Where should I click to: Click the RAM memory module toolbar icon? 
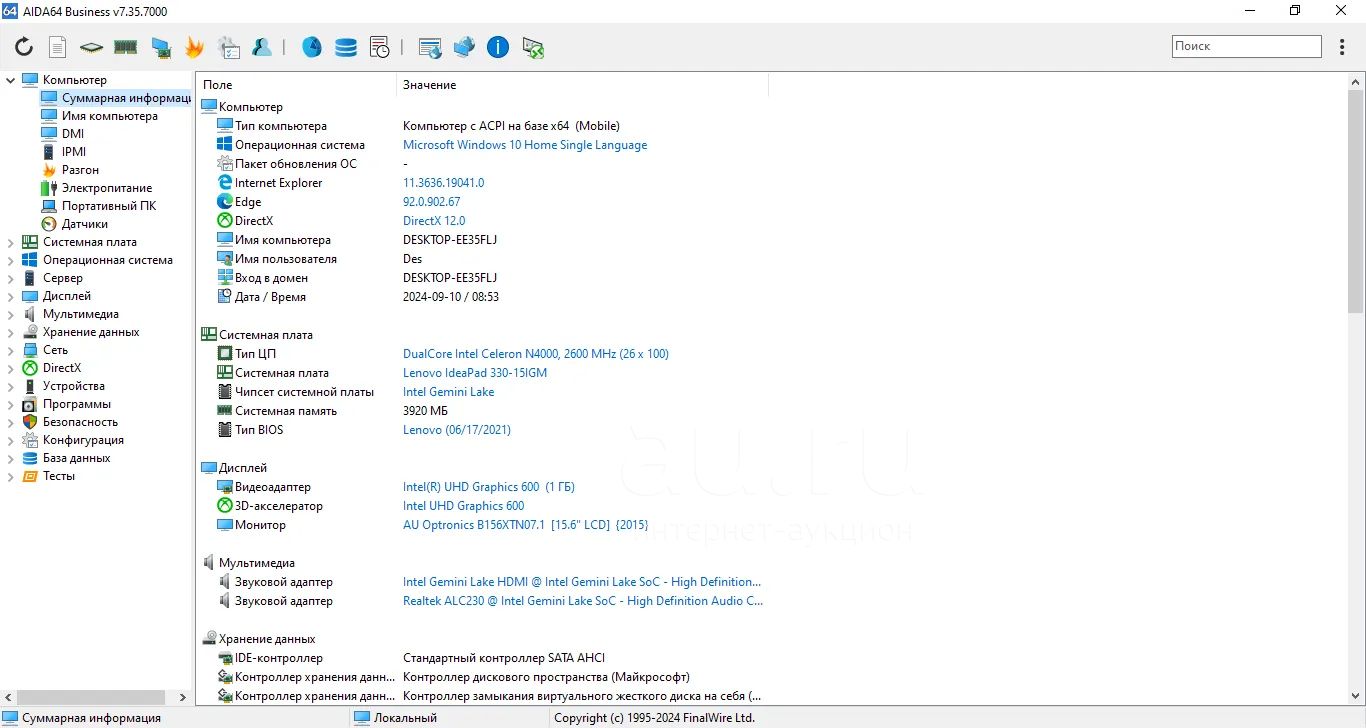coord(125,47)
